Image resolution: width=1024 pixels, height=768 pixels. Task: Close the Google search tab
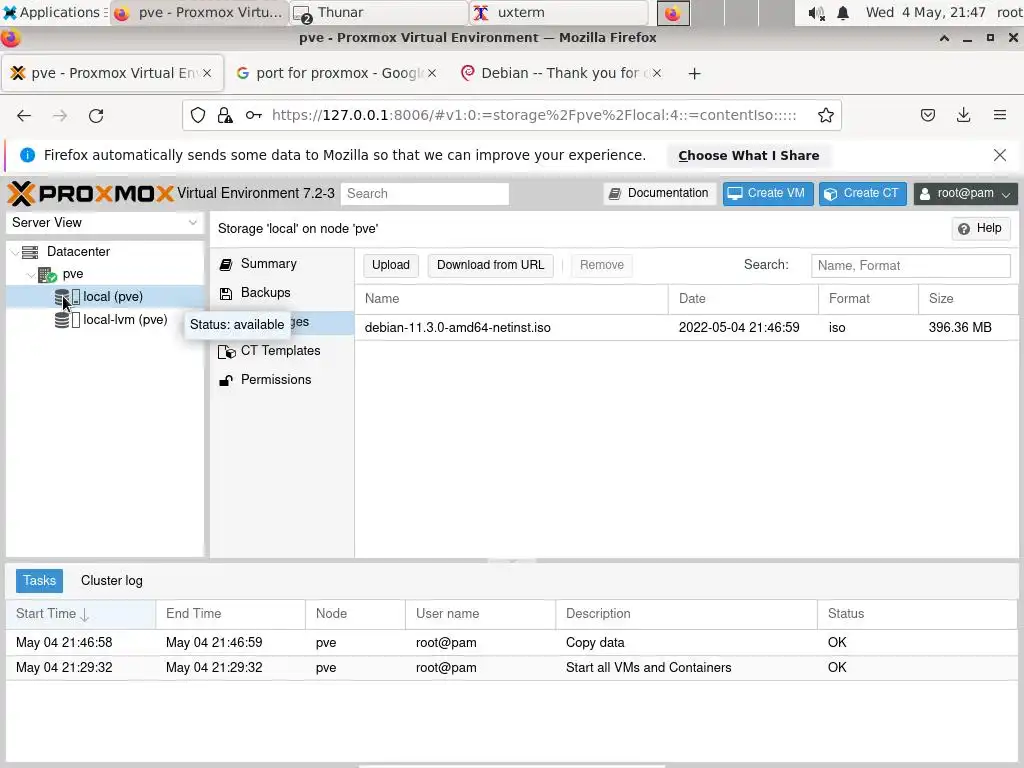(432, 73)
